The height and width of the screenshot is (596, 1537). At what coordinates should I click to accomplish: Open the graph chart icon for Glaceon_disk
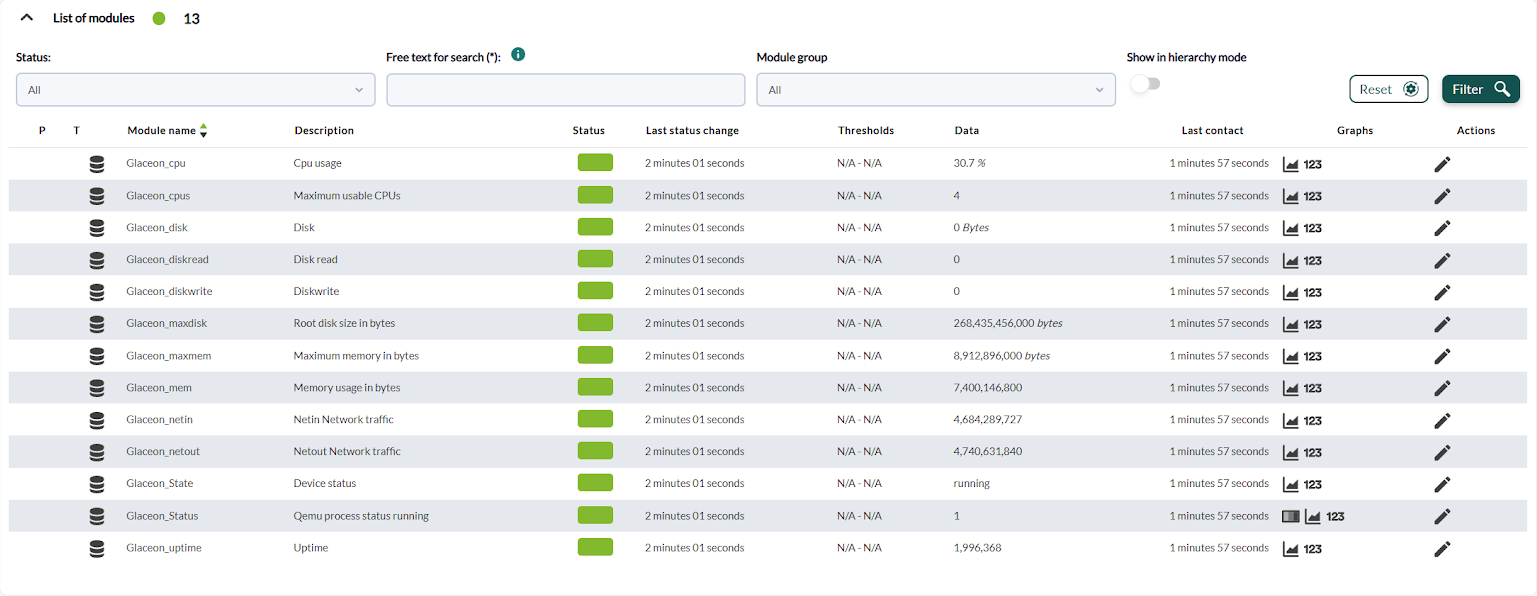click(x=1291, y=228)
